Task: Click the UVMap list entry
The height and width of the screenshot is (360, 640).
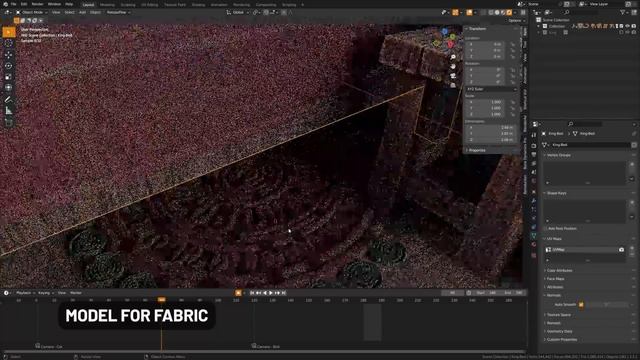Action: click(585, 249)
